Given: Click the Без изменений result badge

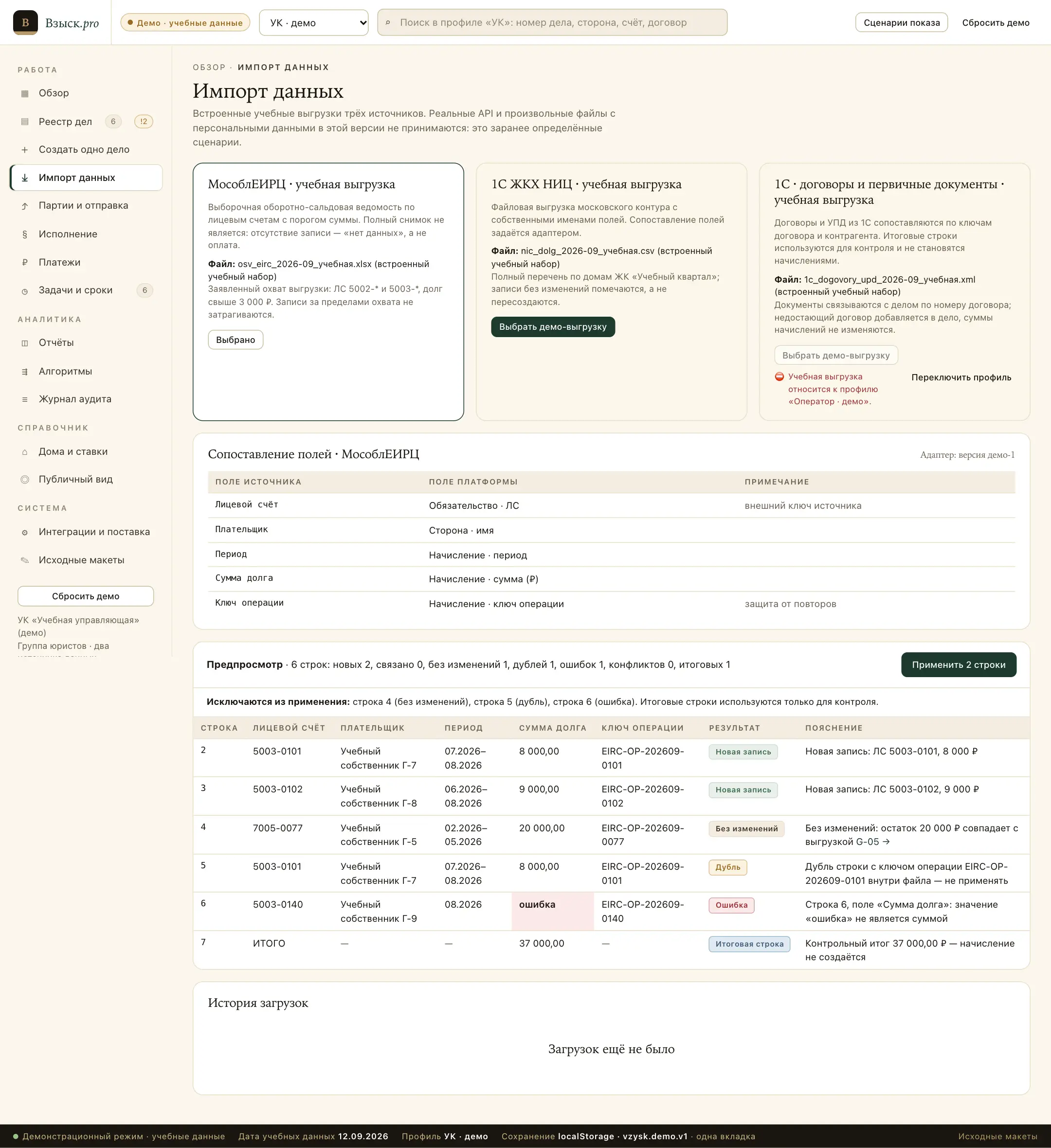Looking at the screenshot, I should 746,828.
